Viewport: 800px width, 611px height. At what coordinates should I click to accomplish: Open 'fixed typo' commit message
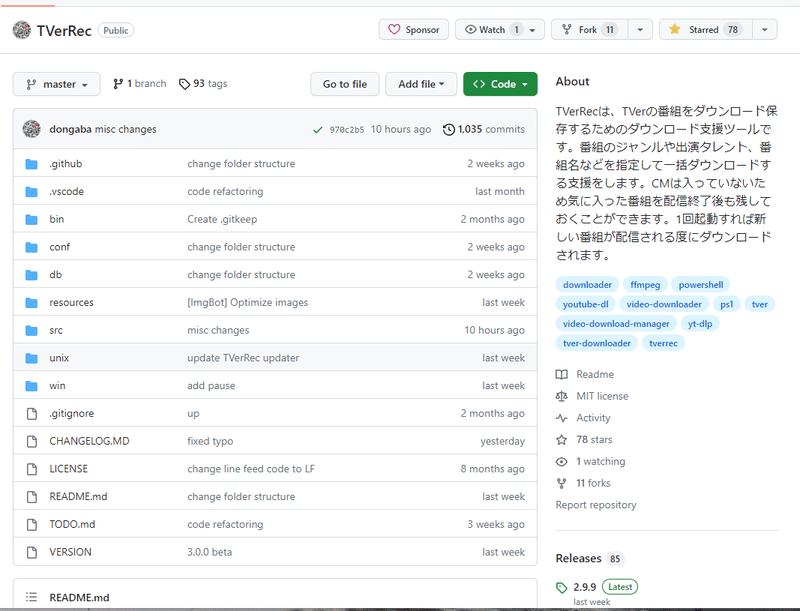point(210,441)
